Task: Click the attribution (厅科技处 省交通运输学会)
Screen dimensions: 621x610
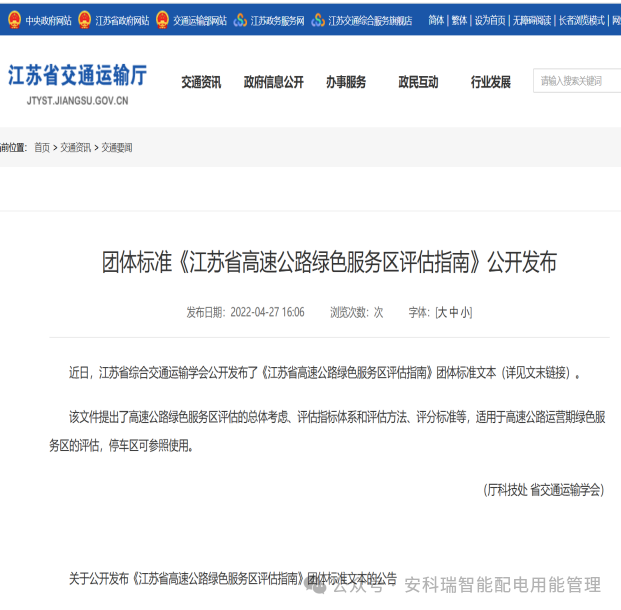Action: (544, 490)
